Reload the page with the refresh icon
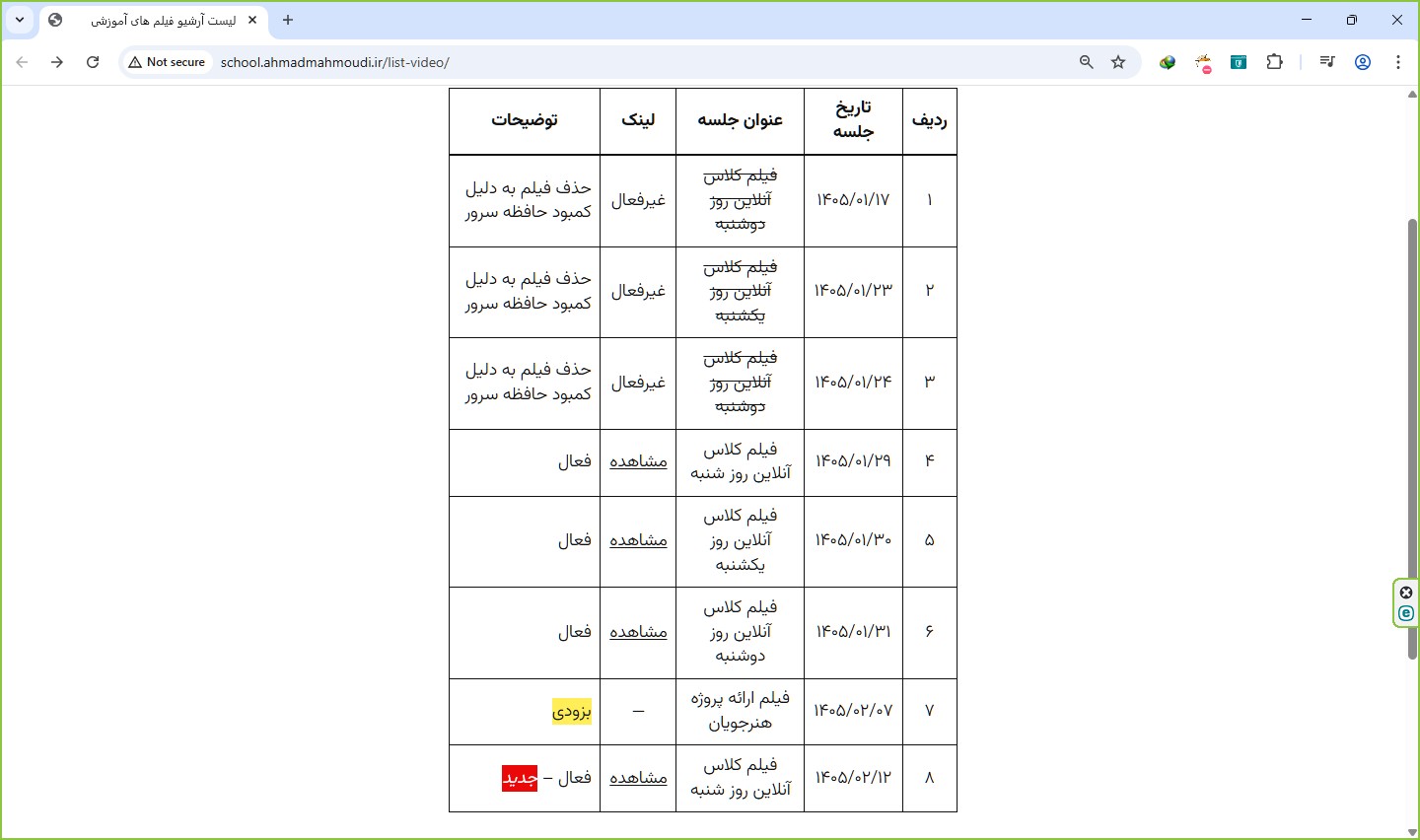Screen dimensions: 1420x840 93,62
